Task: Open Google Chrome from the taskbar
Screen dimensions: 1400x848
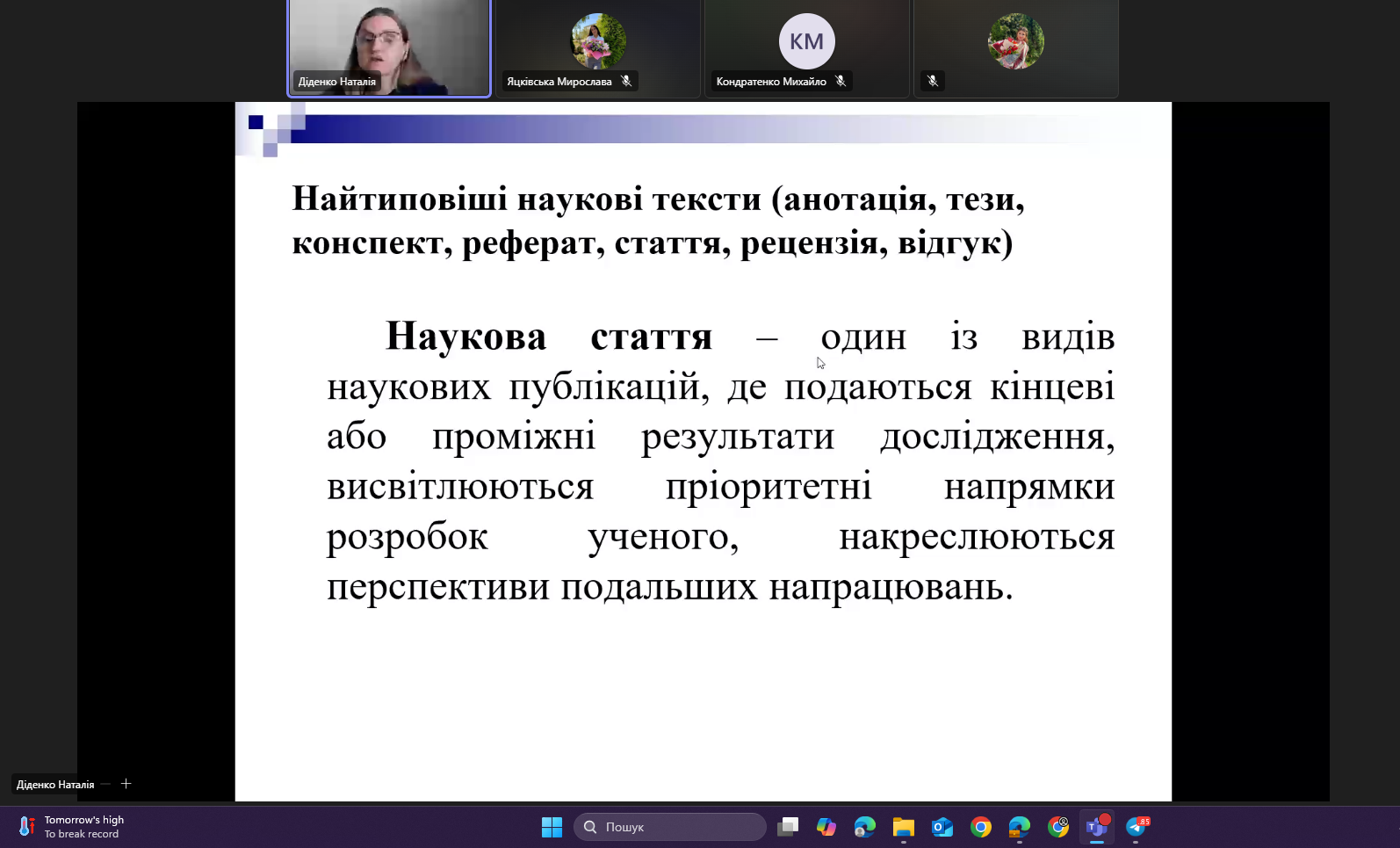Action: (981, 827)
